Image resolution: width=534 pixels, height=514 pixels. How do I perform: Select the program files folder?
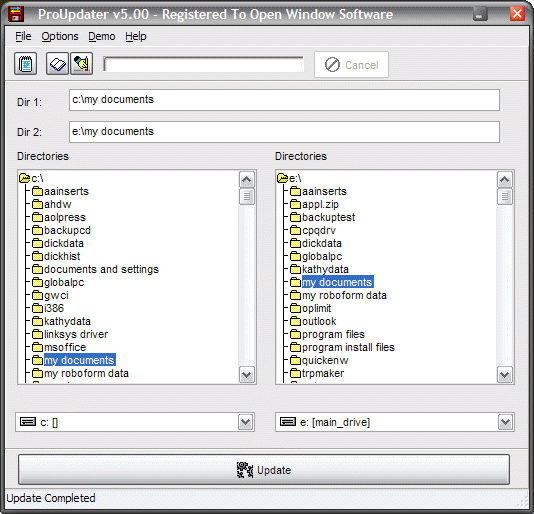pos(327,334)
